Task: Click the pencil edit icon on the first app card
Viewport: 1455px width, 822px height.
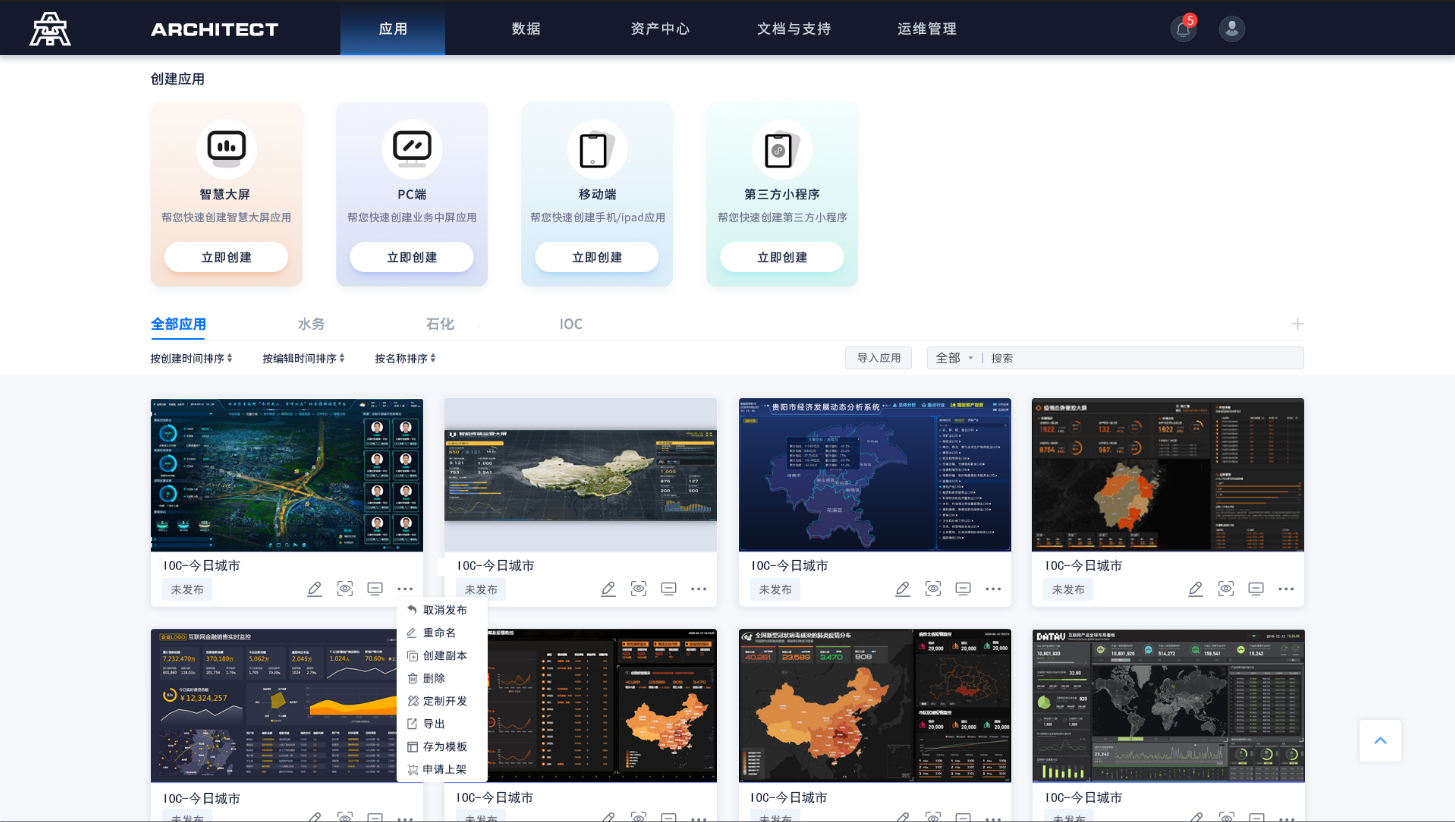Action: [x=314, y=589]
